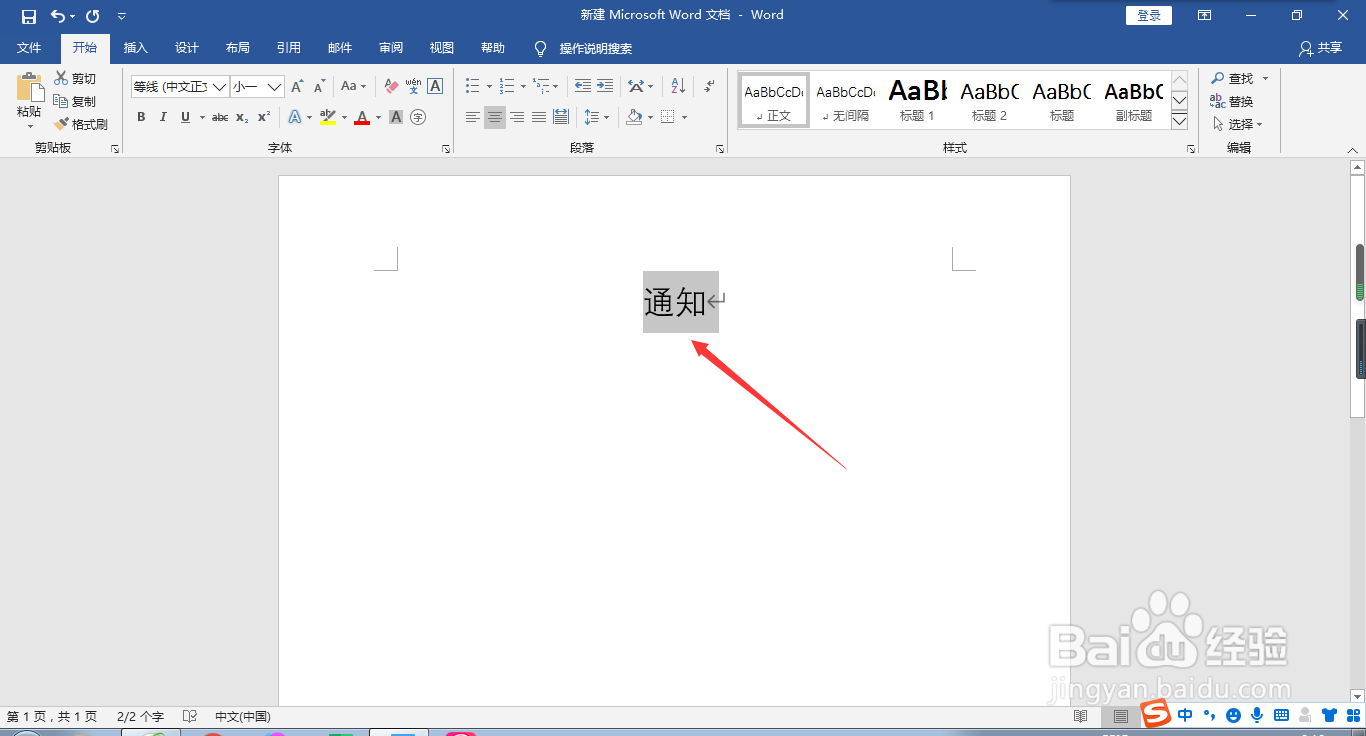
Task: Increase paragraph indent
Action: tap(605, 87)
